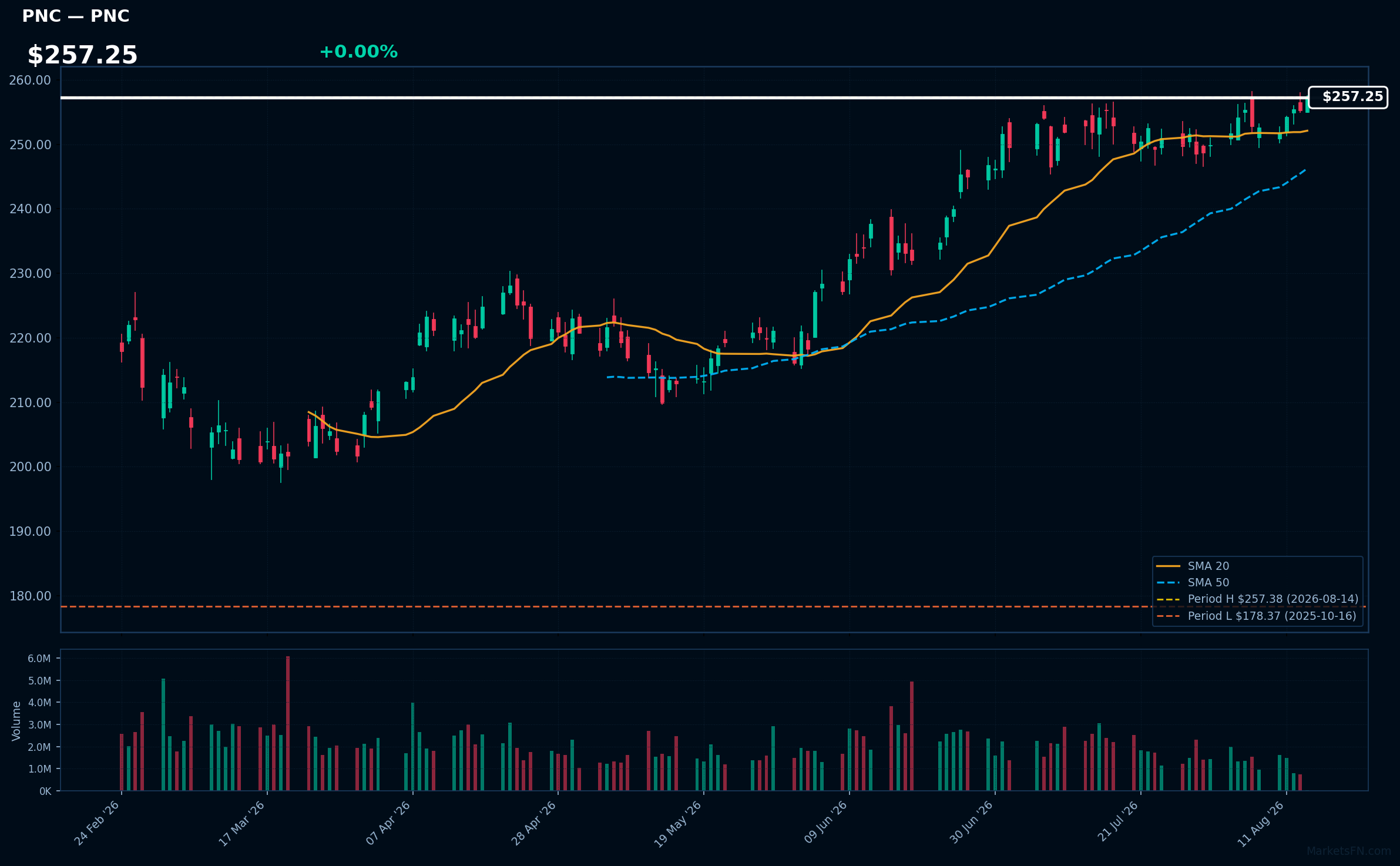Click the 3.0M volume axis label

coord(39,725)
